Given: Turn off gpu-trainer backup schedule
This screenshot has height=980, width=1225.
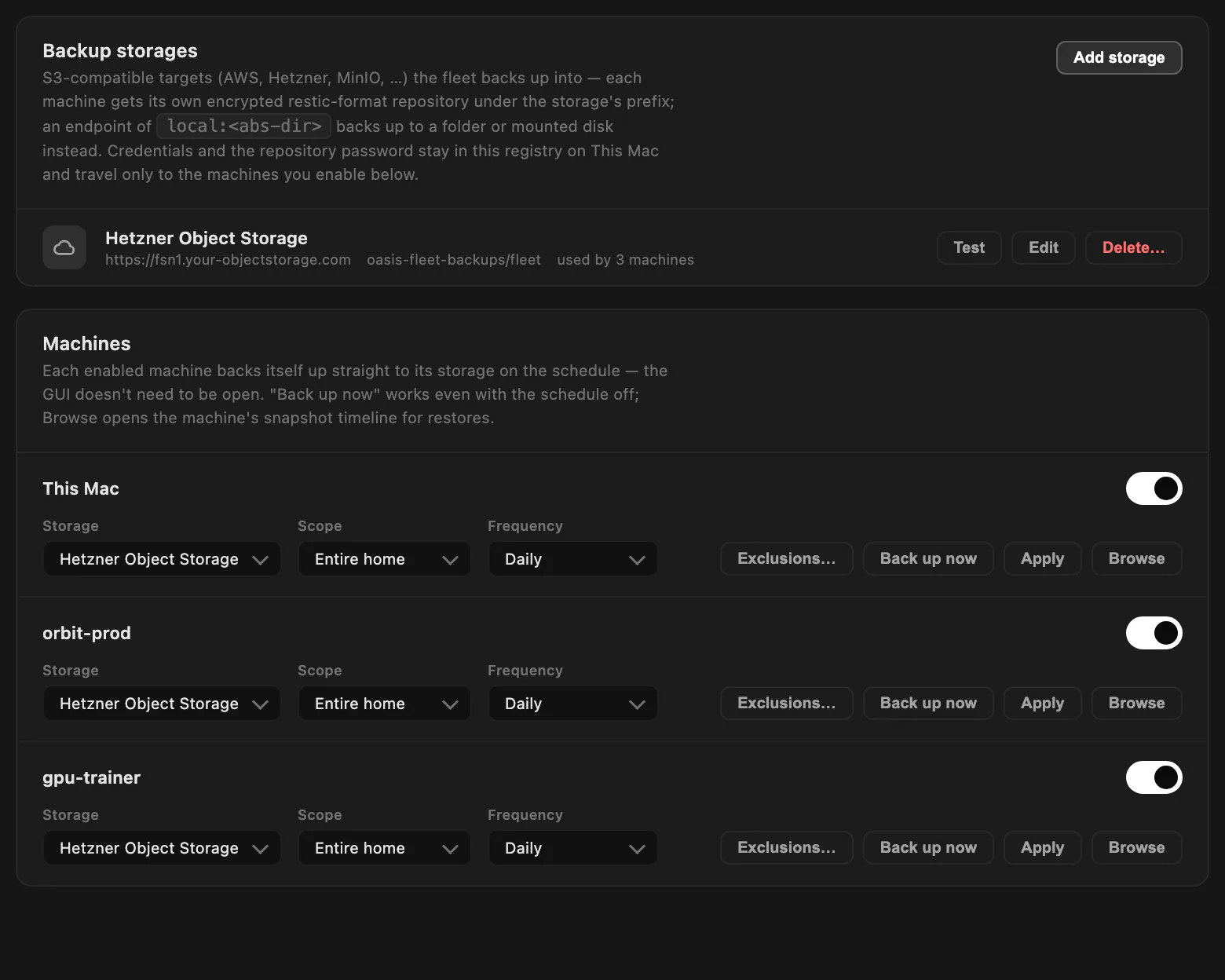Looking at the screenshot, I should [1154, 777].
